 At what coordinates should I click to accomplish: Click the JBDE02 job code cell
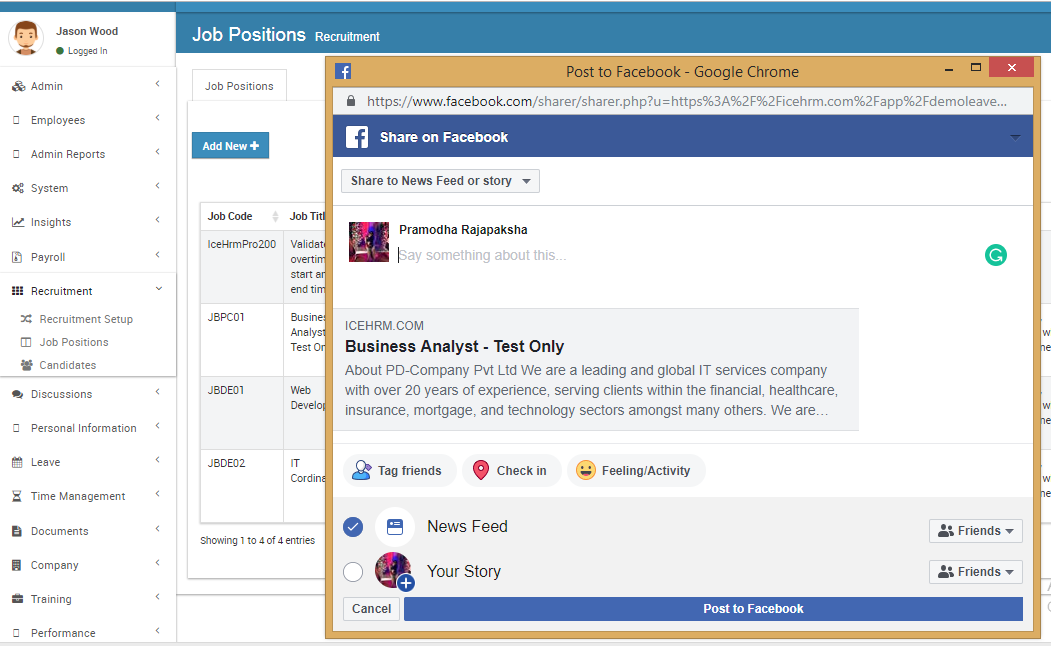[242, 486]
